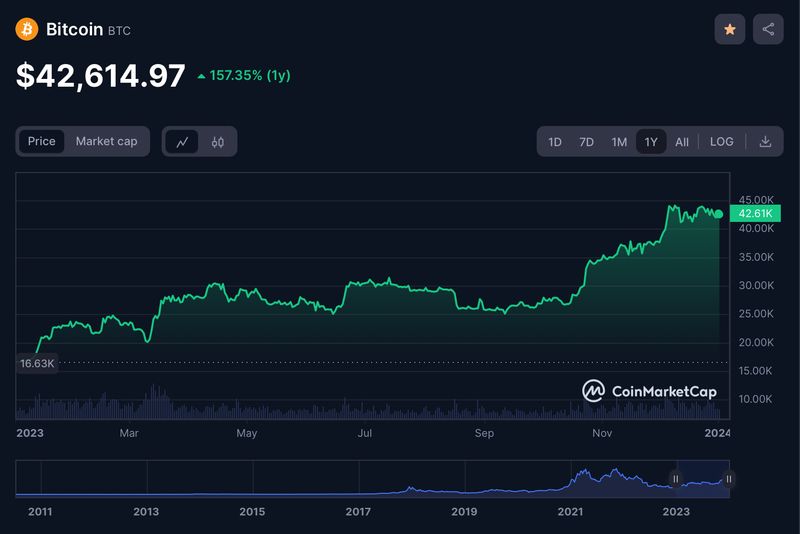The height and width of the screenshot is (534, 800).
Task: Click the green current price marker dot
Action: point(718,214)
